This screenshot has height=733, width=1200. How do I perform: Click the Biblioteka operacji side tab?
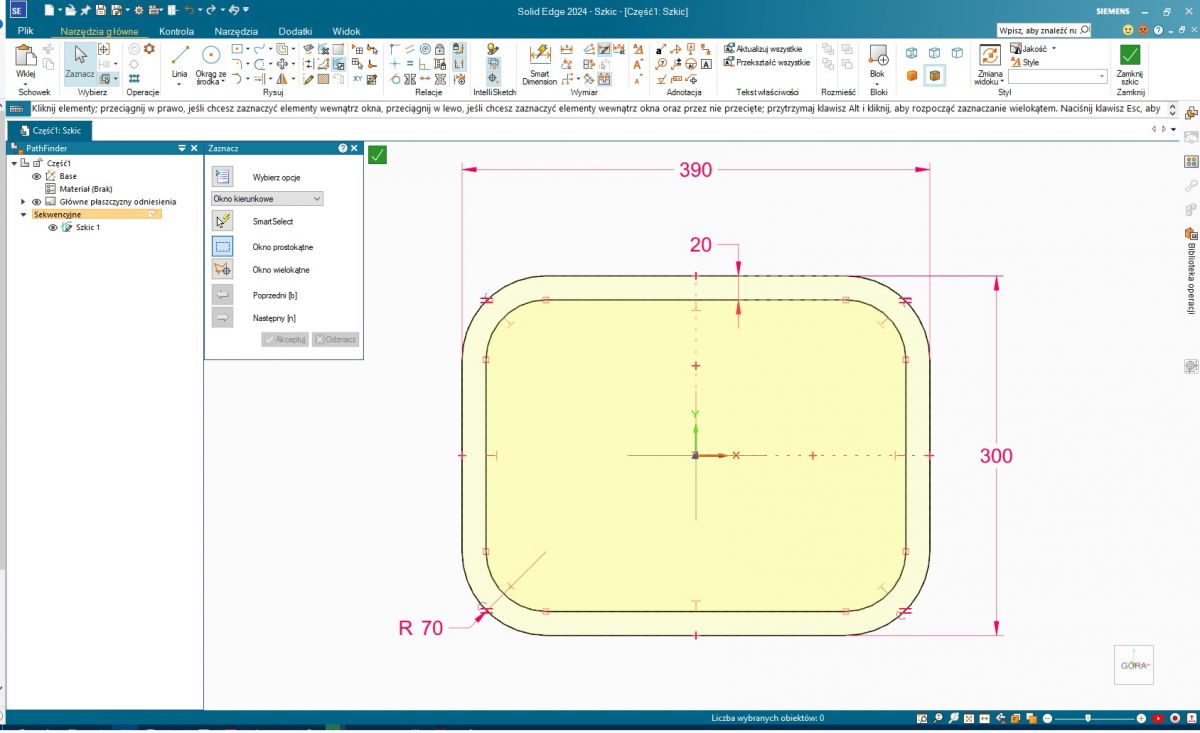[1191, 272]
